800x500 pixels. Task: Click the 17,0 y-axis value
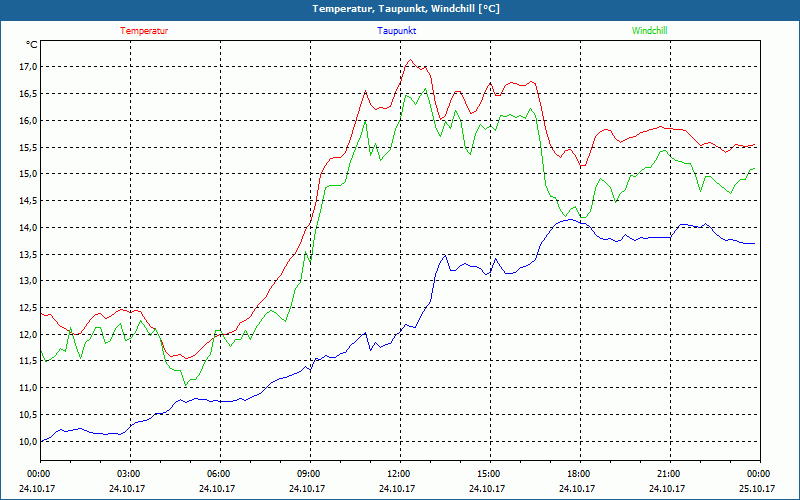click(28, 67)
